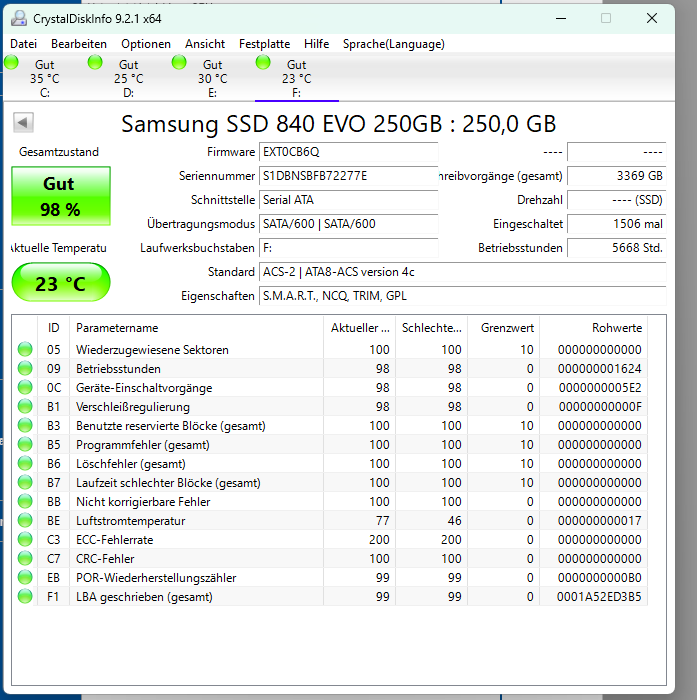The height and width of the screenshot is (700, 697).
Task: Click status orb of Programmfehler row
Action: coord(25,444)
